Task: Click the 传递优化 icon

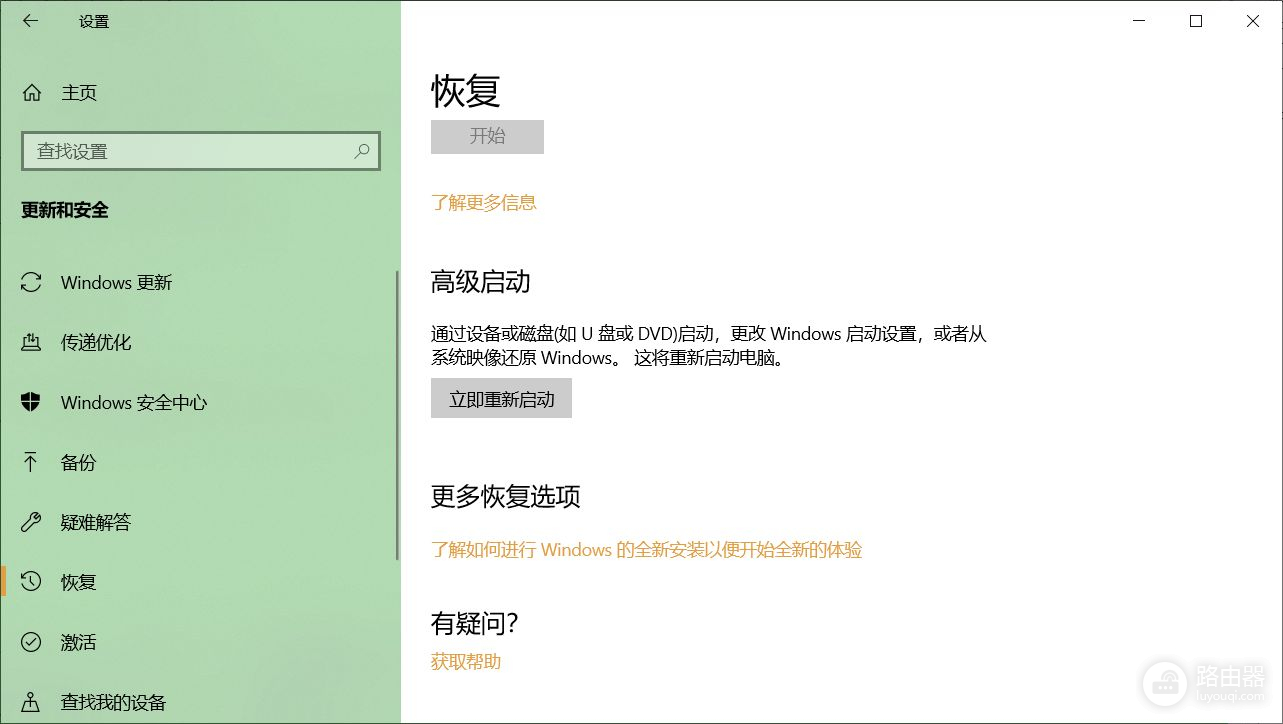Action: click(31, 343)
